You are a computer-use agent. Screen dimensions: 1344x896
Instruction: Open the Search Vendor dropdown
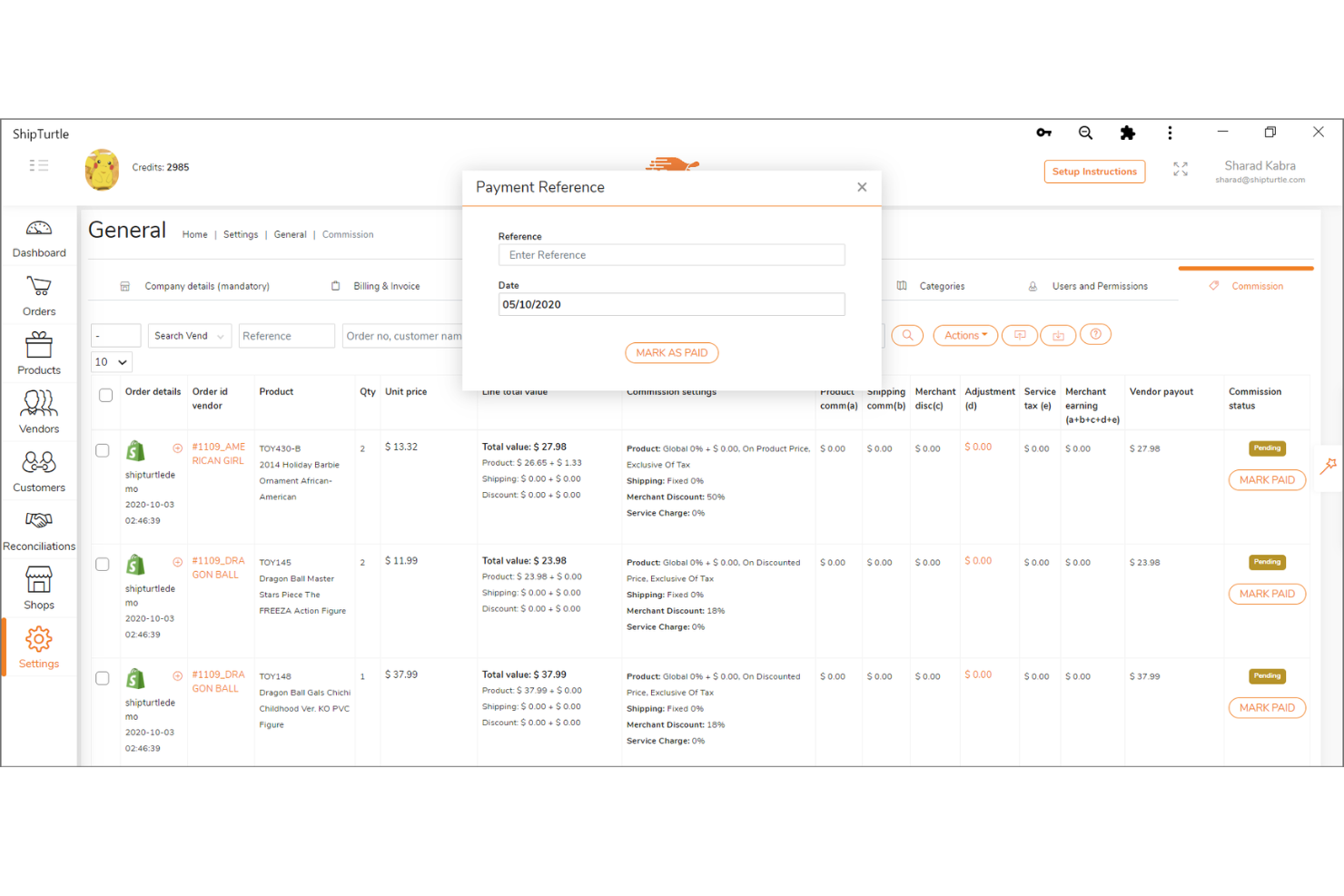pyautogui.click(x=189, y=335)
